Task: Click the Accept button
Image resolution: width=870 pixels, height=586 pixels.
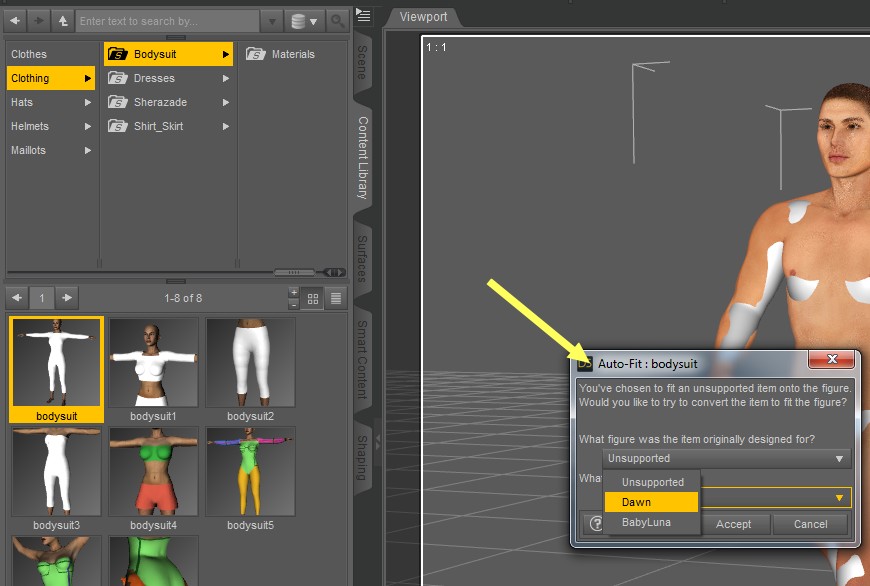Action: pos(733,524)
